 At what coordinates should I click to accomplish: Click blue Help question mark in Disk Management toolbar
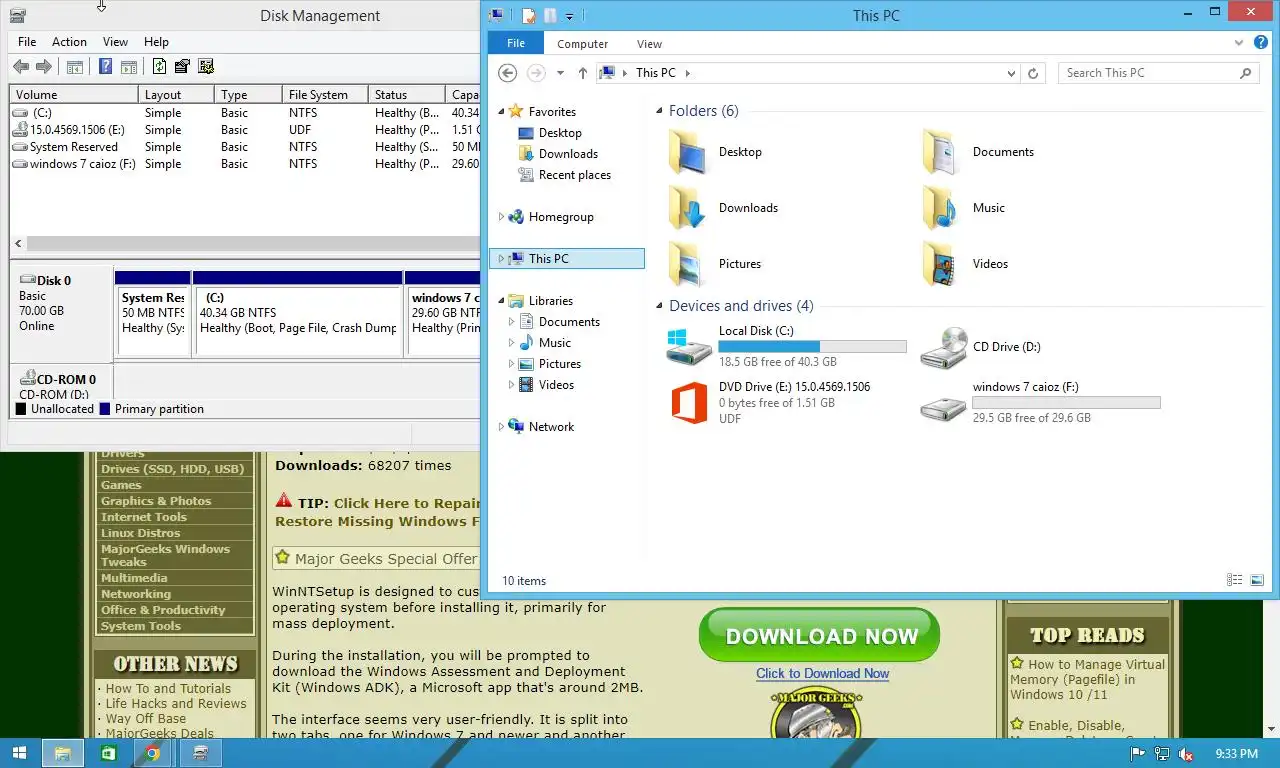105,67
